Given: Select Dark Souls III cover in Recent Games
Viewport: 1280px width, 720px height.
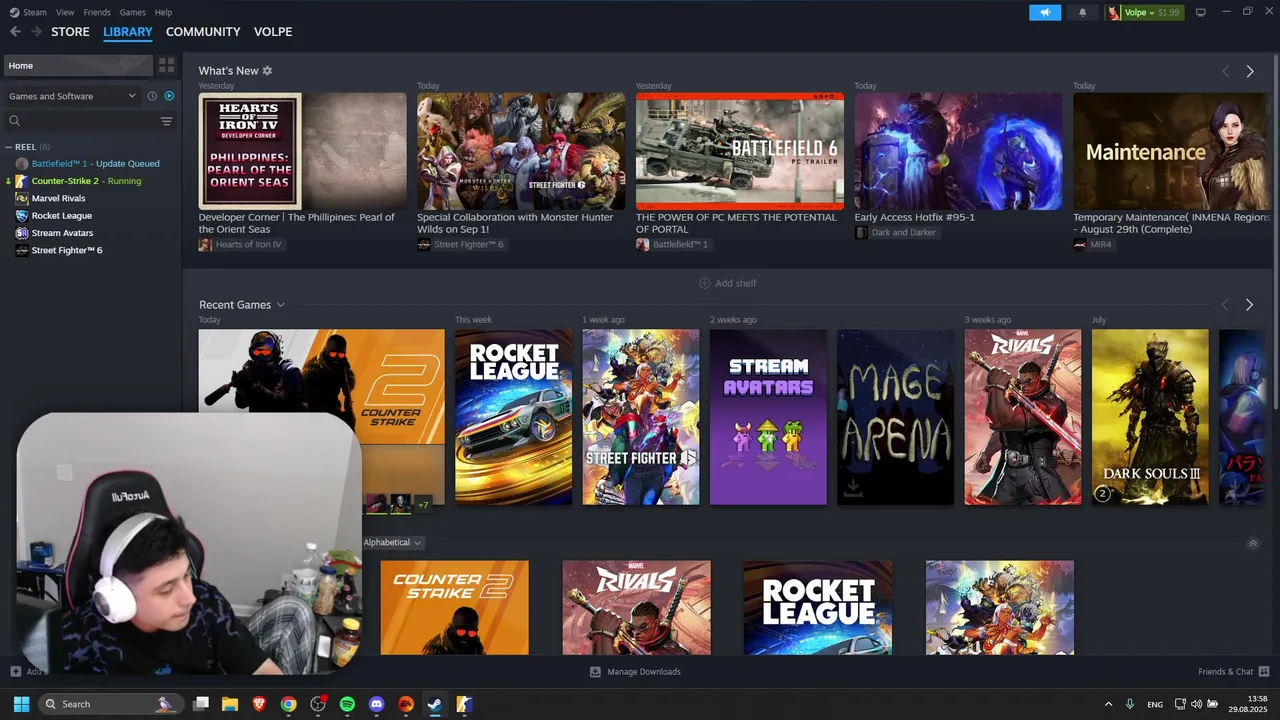Looking at the screenshot, I should pos(1150,417).
